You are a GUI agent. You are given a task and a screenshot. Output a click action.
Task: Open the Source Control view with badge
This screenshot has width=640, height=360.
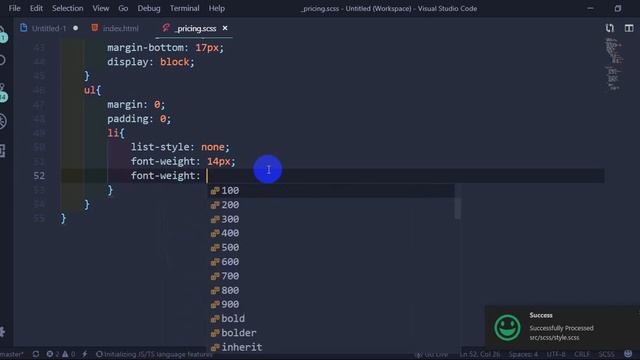(x=3, y=93)
